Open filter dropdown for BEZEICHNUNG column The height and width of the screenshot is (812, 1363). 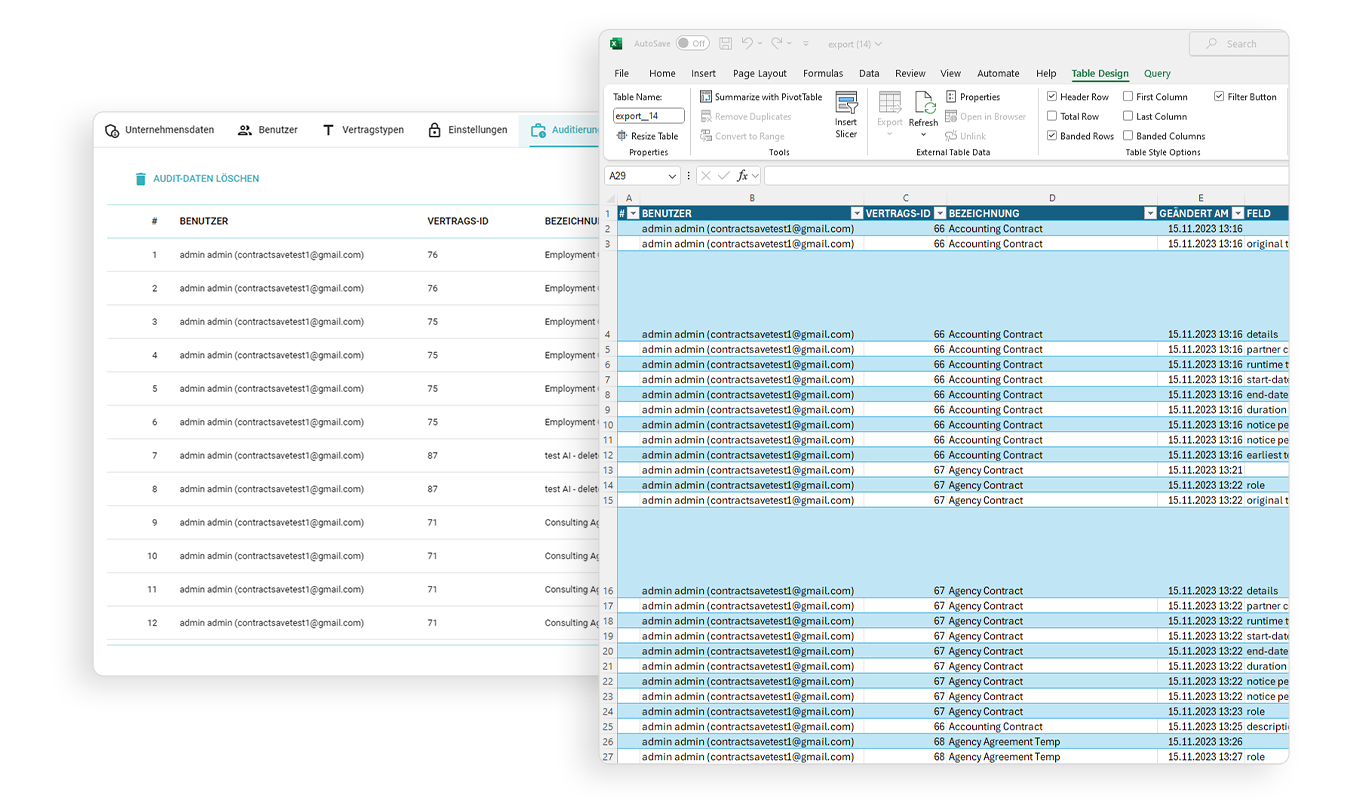point(1150,213)
